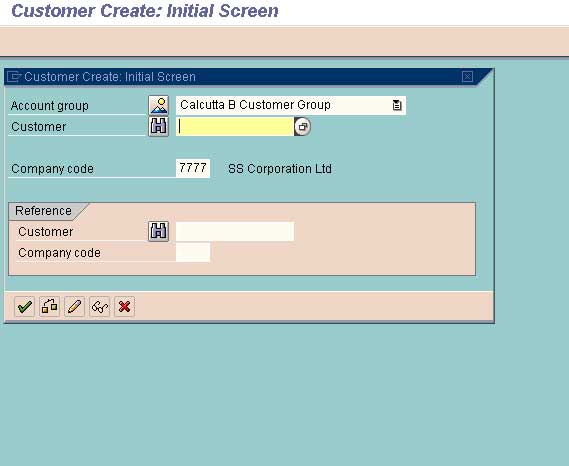Click the Account group picture icon button
Image resolution: width=569 pixels, height=466 pixels.
(159, 105)
